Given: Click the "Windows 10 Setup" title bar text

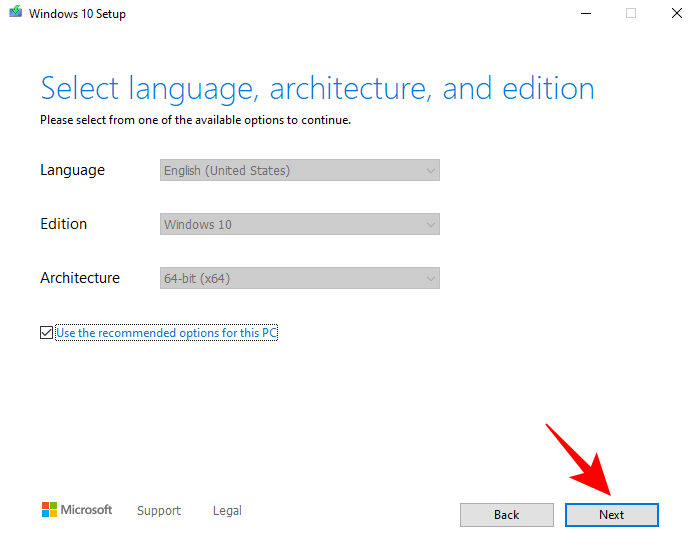Looking at the screenshot, I should pyautogui.click(x=78, y=14).
